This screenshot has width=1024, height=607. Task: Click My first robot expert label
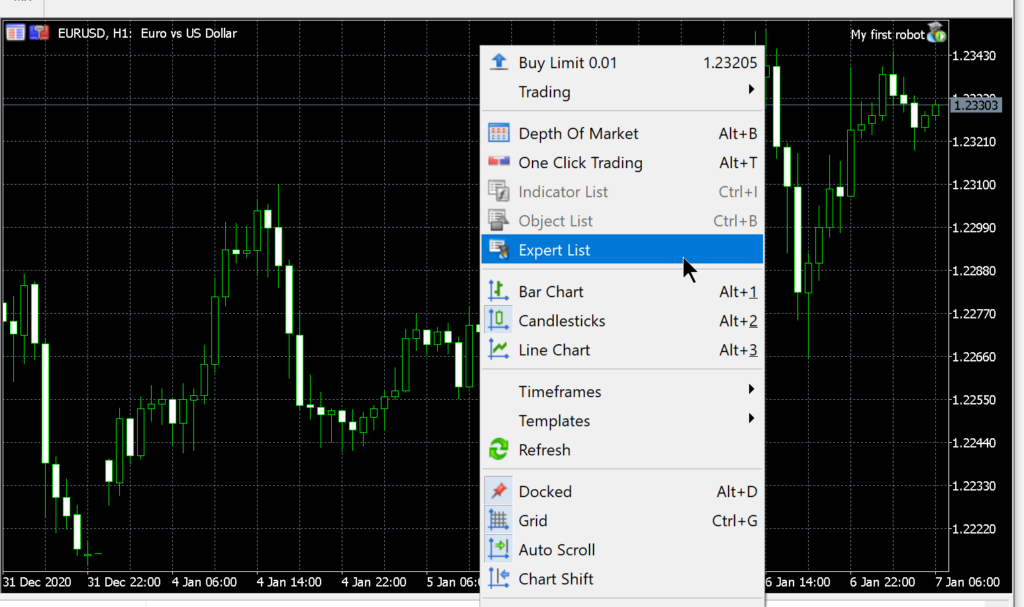pyautogui.click(x=887, y=34)
